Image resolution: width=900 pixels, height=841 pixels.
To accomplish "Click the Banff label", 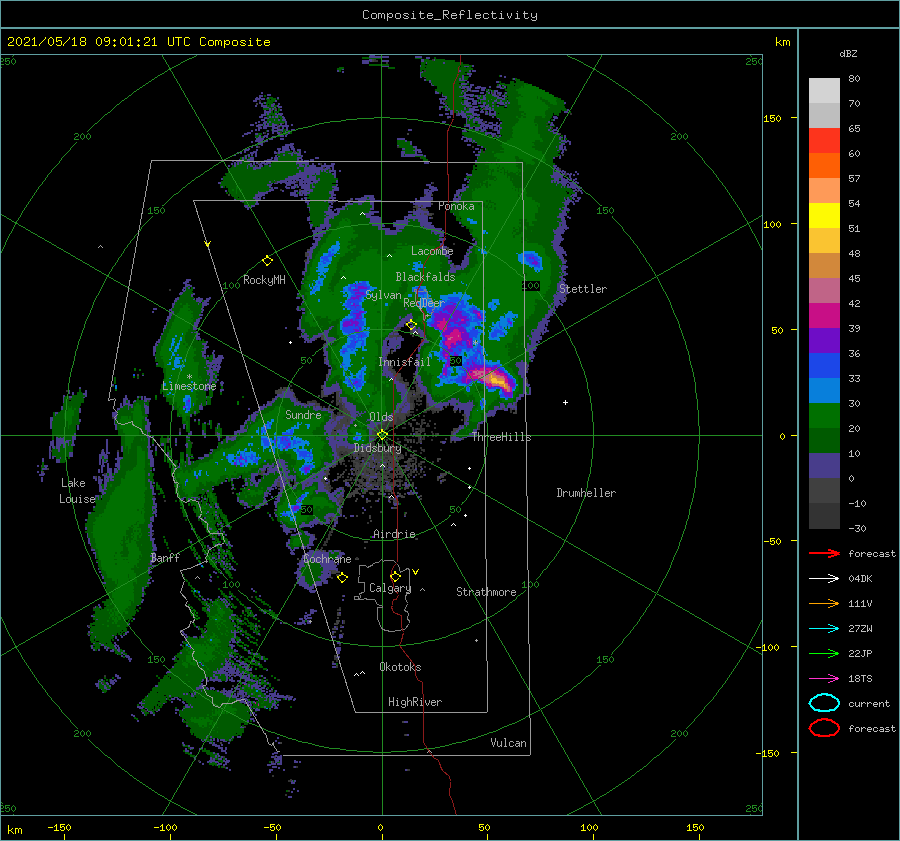I will 165,557.
